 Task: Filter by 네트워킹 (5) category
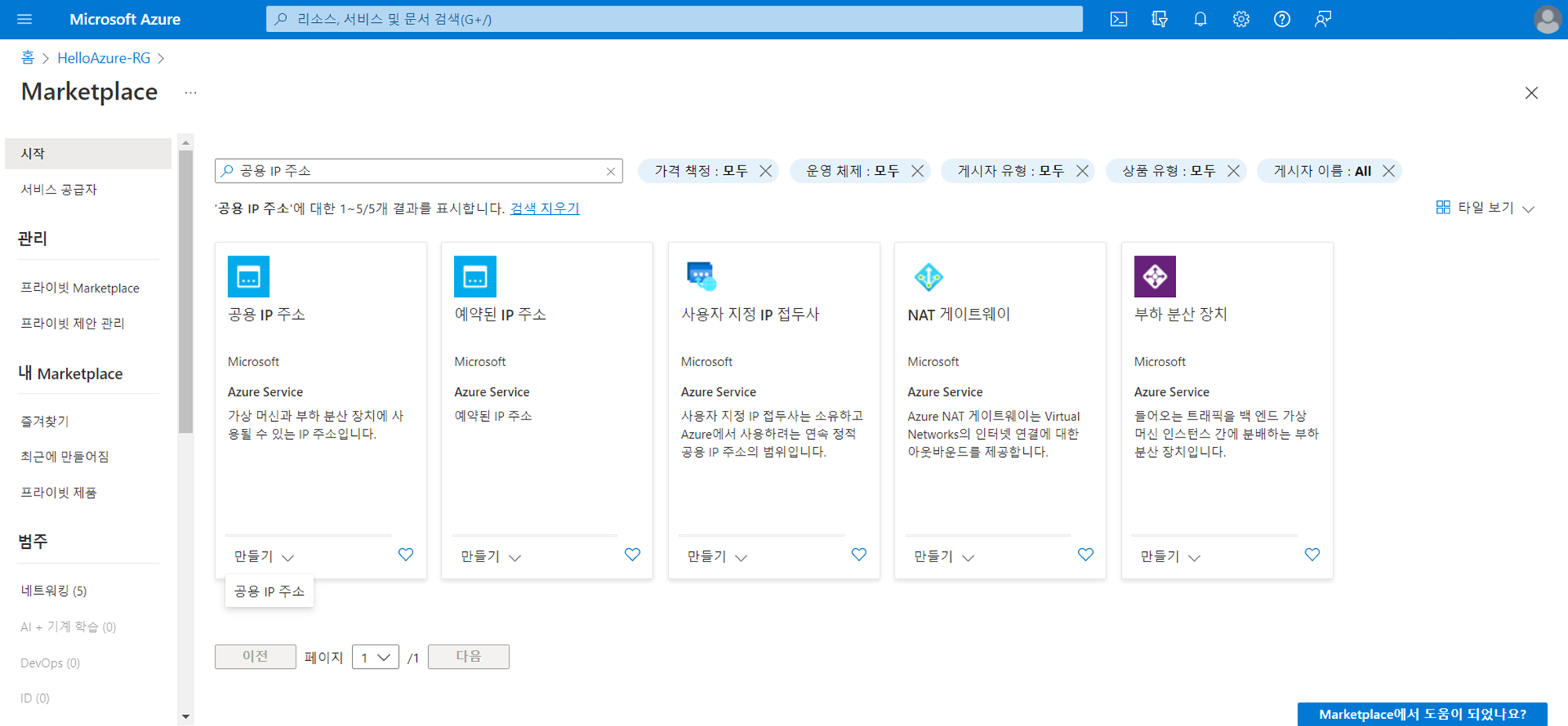(x=53, y=590)
